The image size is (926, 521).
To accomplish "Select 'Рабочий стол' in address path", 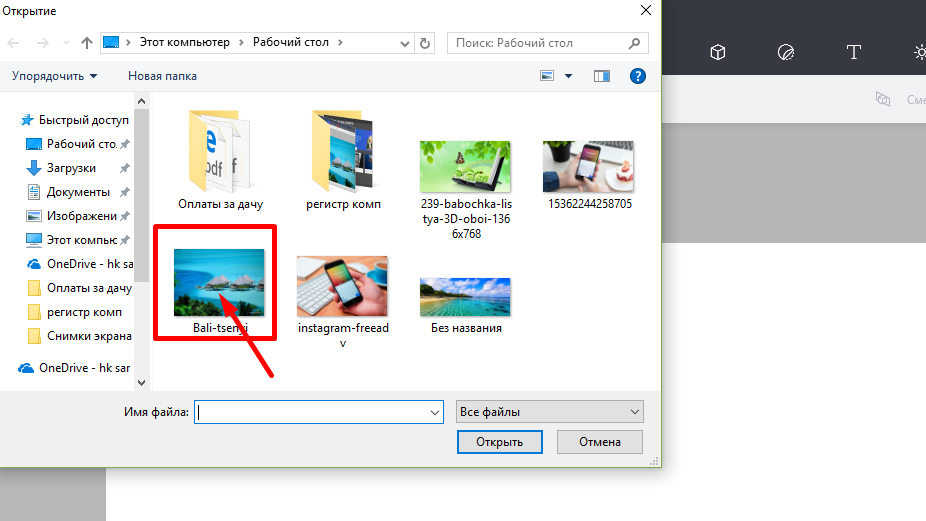I will click(x=291, y=43).
